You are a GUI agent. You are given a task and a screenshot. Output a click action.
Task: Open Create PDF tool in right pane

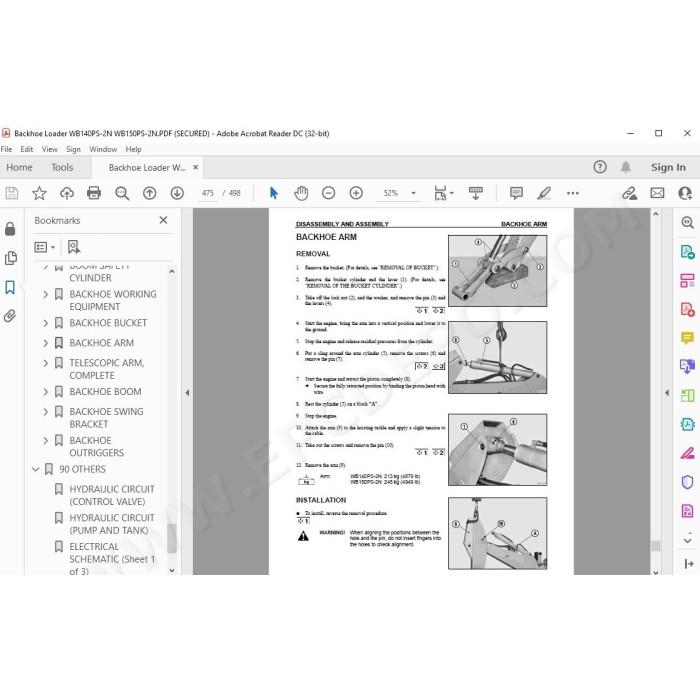(x=688, y=309)
